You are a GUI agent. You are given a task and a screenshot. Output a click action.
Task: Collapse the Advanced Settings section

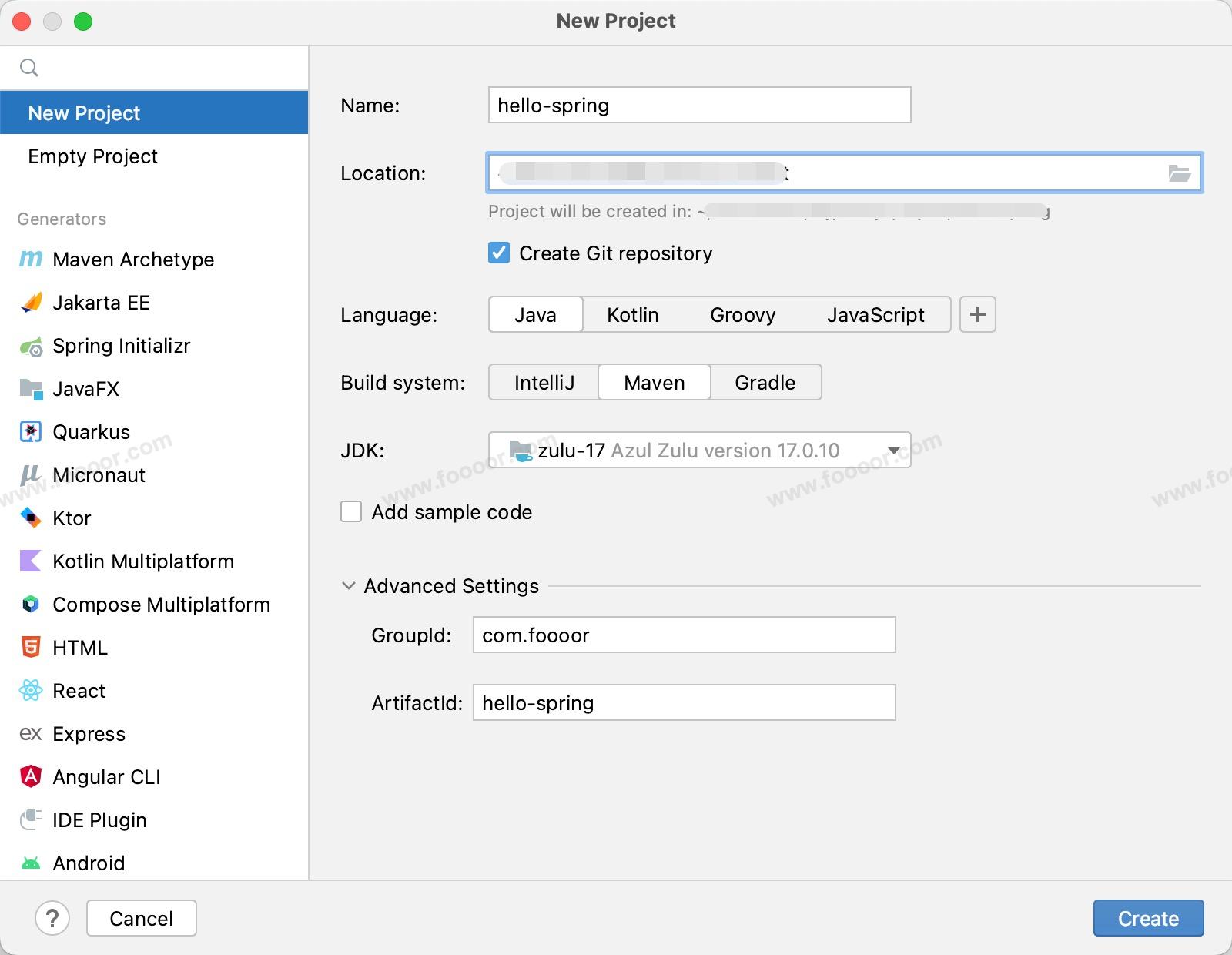point(349,586)
